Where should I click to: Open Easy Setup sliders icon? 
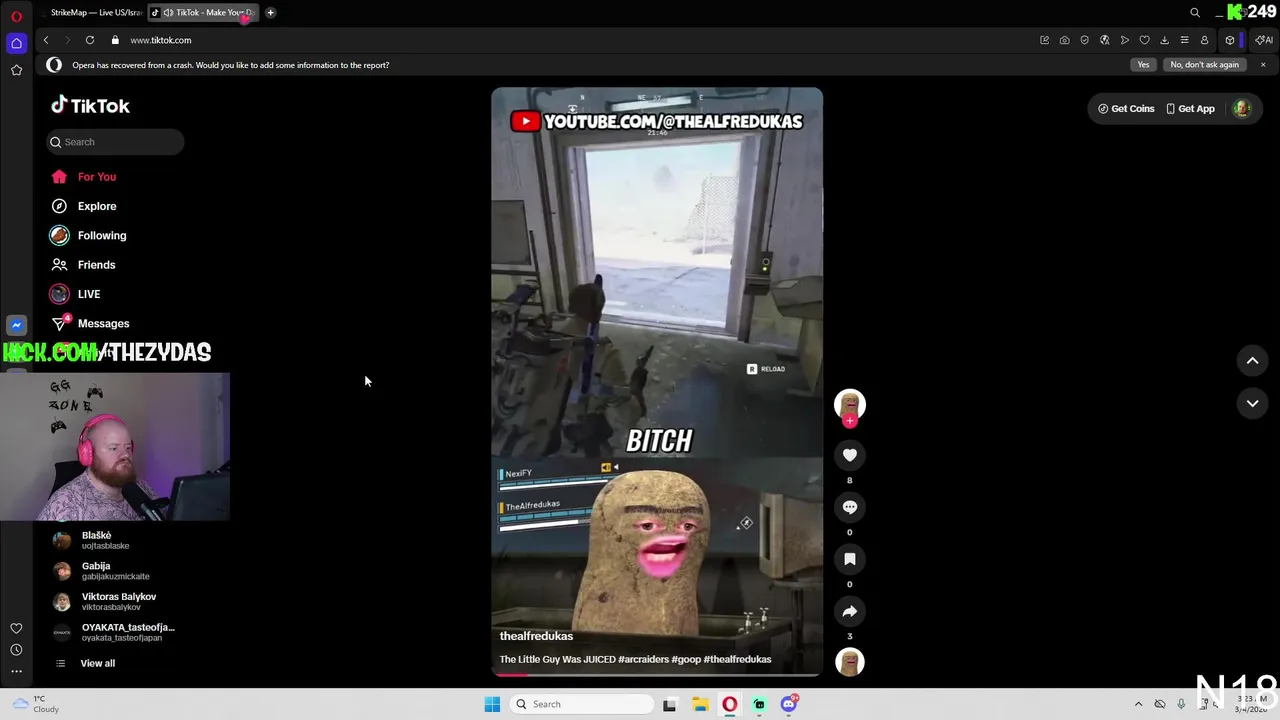[1184, 40]
